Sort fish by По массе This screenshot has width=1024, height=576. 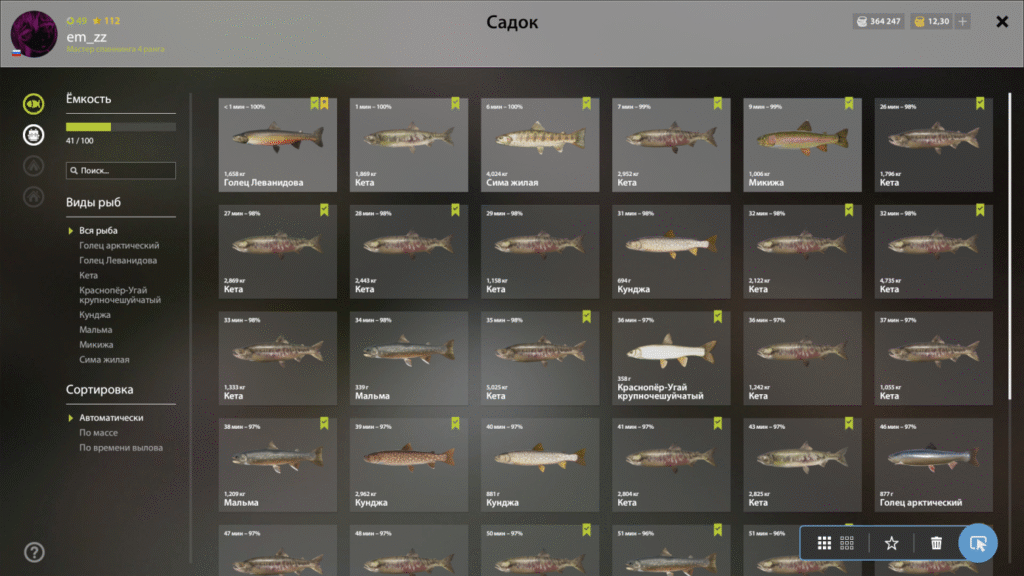point(99,433)
